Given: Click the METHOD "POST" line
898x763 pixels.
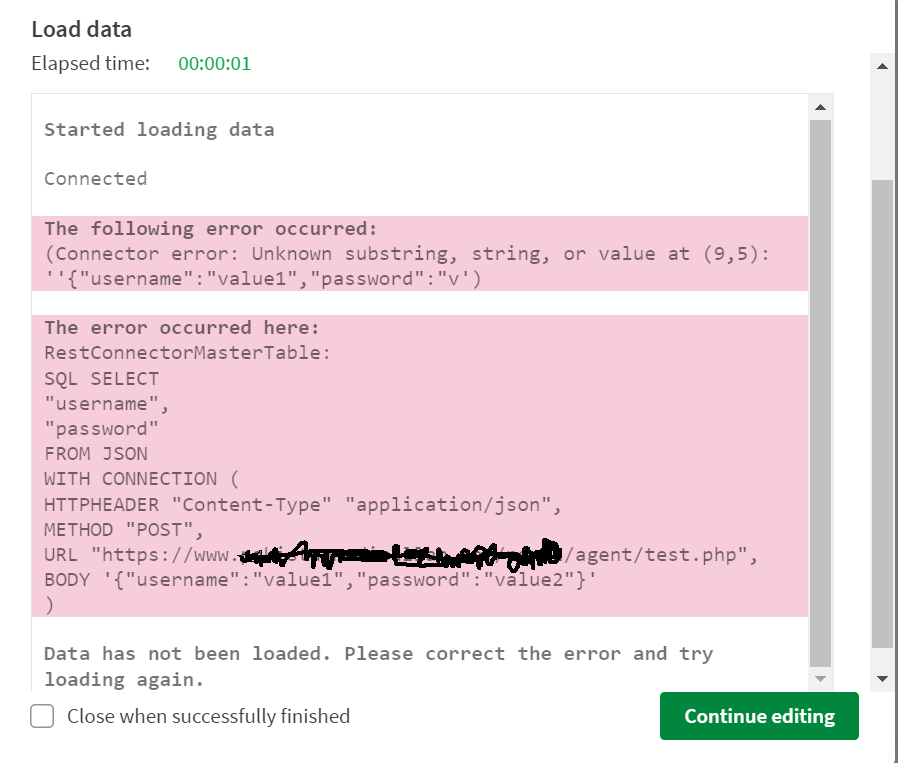Looking at the screenshot, I should (x=124, y=529).
